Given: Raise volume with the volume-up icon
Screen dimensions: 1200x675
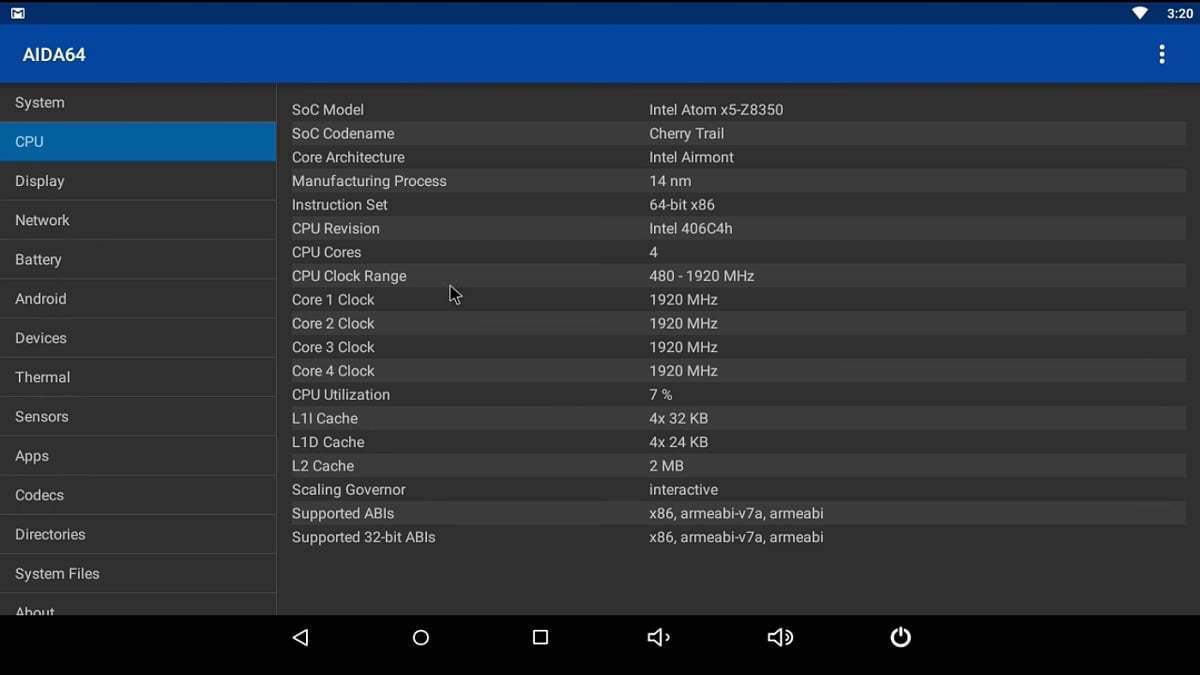Looking at the screenshot, I should tap(780, 637).
